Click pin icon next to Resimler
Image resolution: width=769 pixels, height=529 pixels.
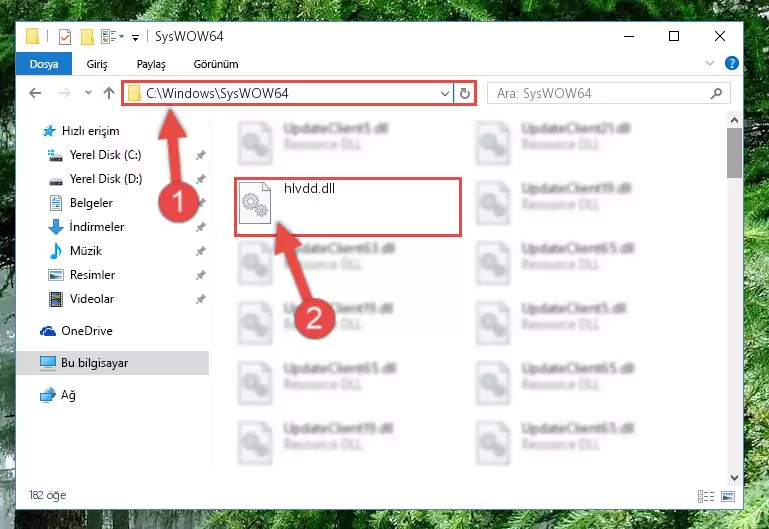[x=201, y=276]
